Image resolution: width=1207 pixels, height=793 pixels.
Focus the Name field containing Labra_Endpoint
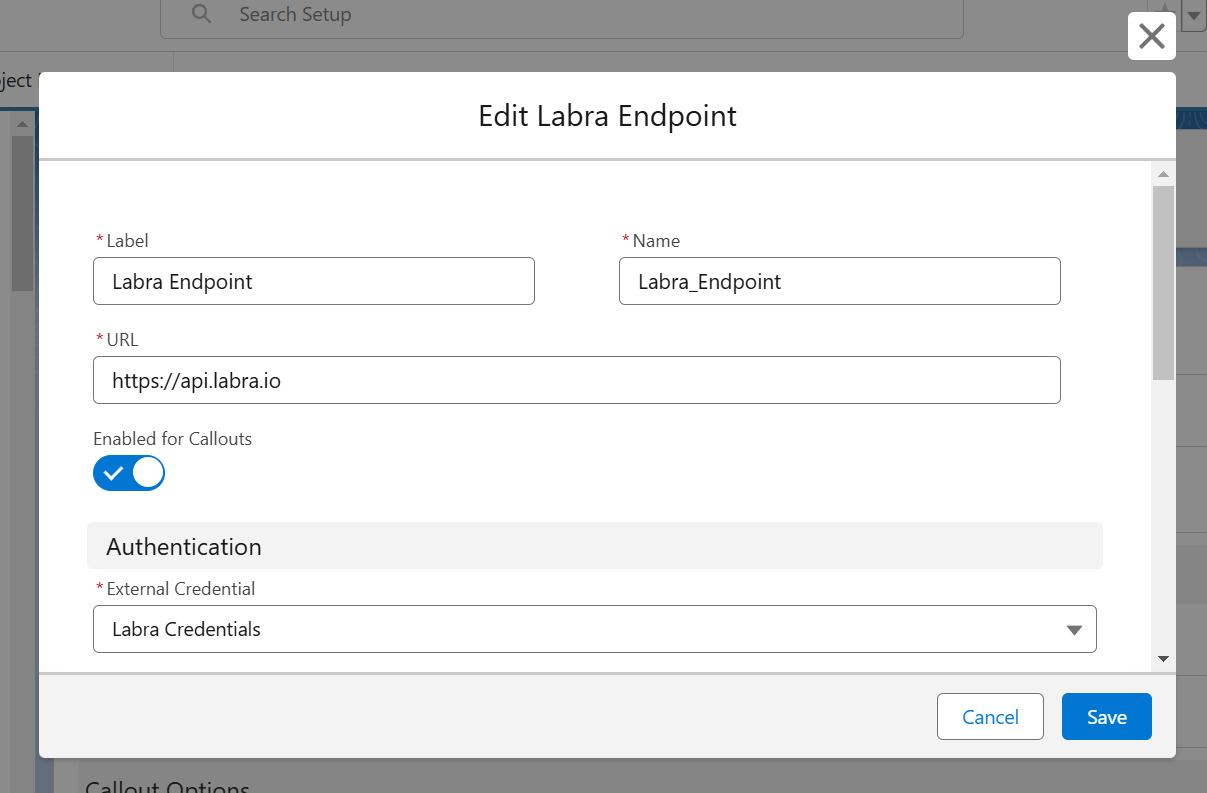[x=840, y=281]
